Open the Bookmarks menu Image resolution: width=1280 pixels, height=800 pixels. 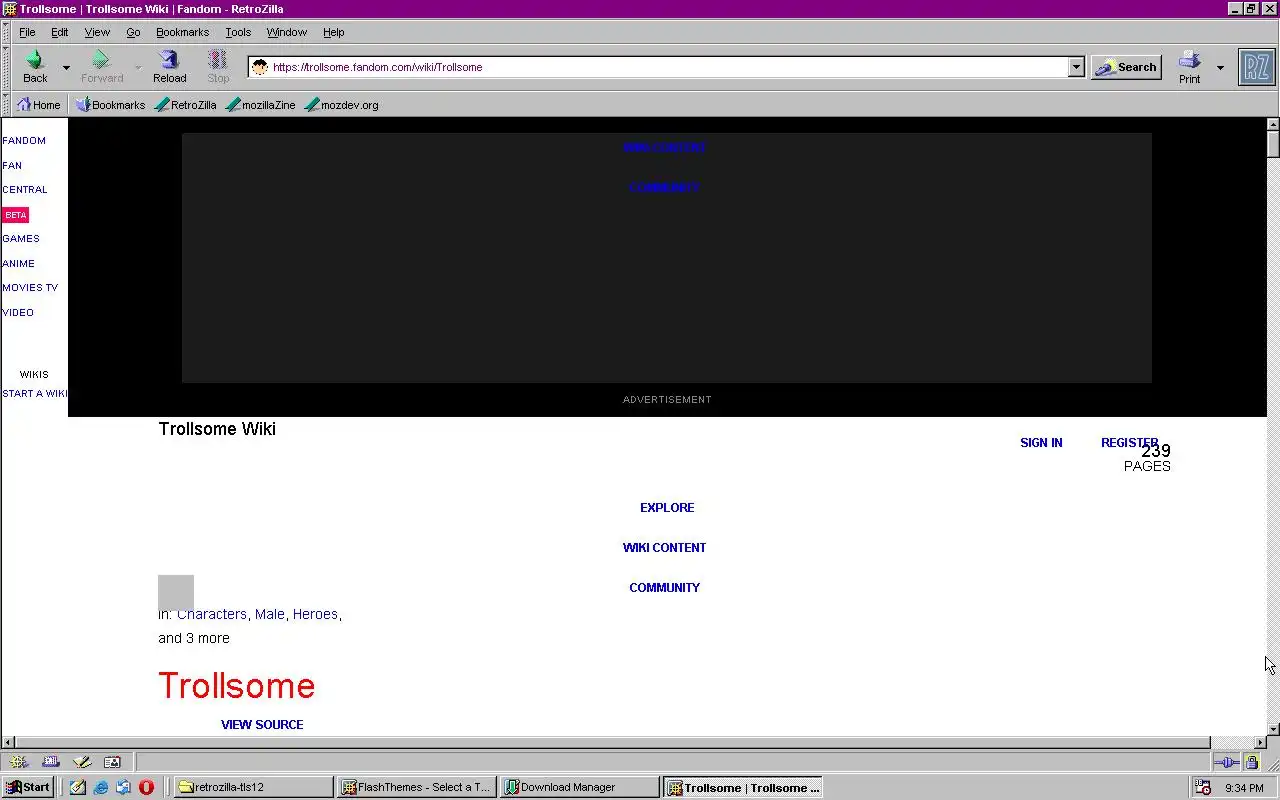click(182, 32)
